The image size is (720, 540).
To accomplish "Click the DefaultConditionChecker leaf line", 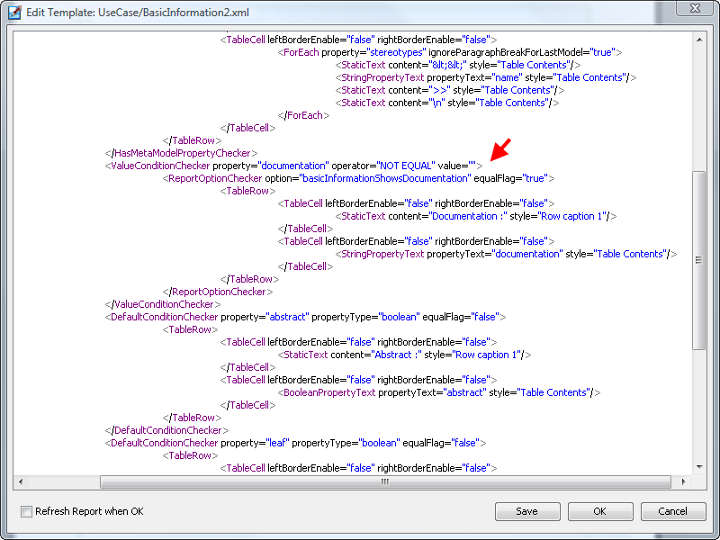I will pyautogui.click(x=296, y=443).
